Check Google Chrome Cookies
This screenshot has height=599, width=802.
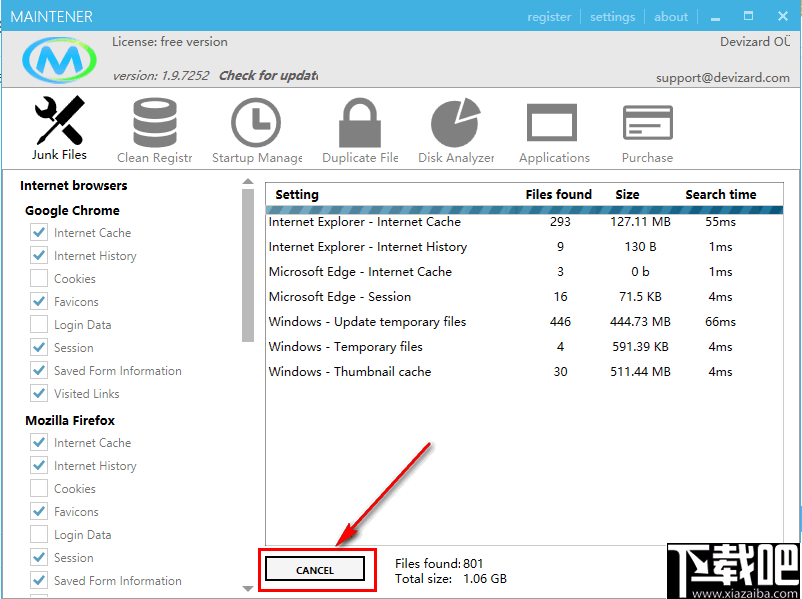point(39,278)
